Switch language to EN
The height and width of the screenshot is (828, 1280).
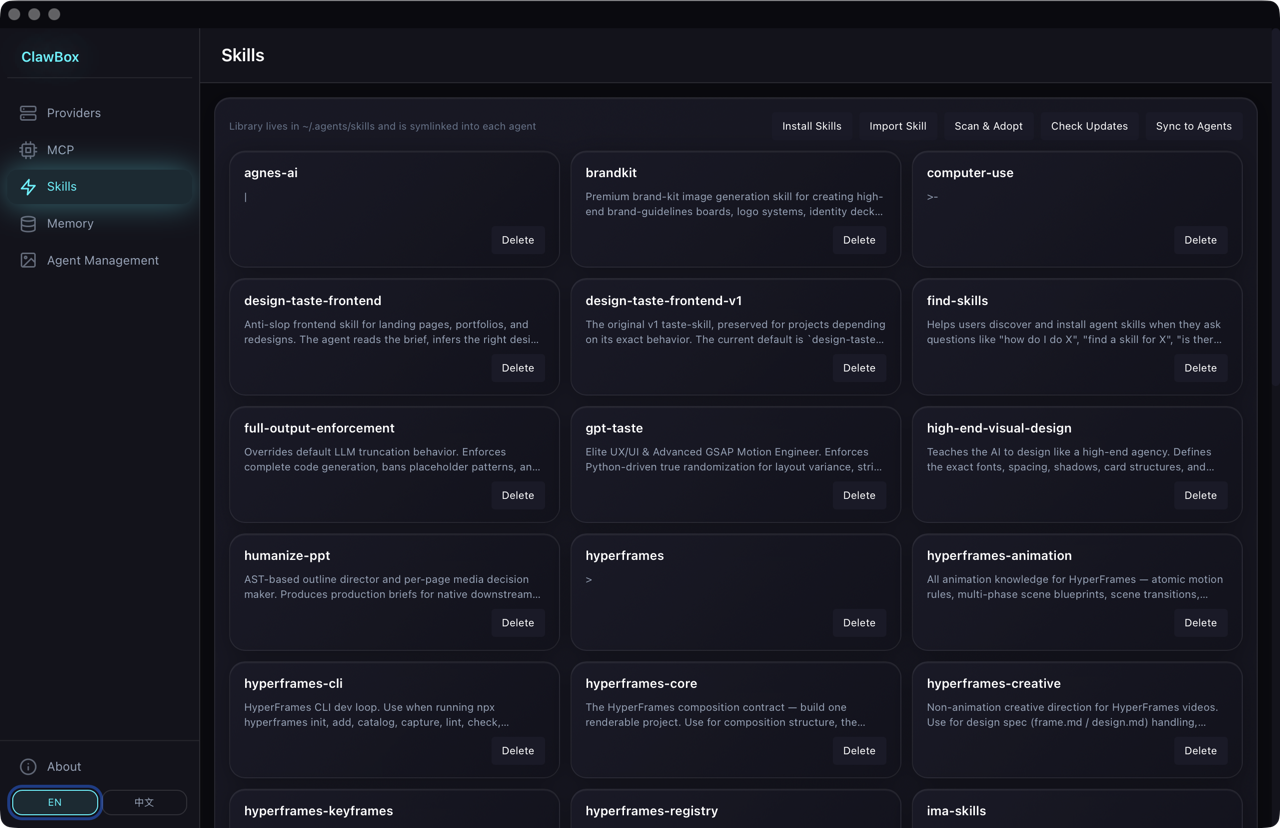tap(55, 802)
